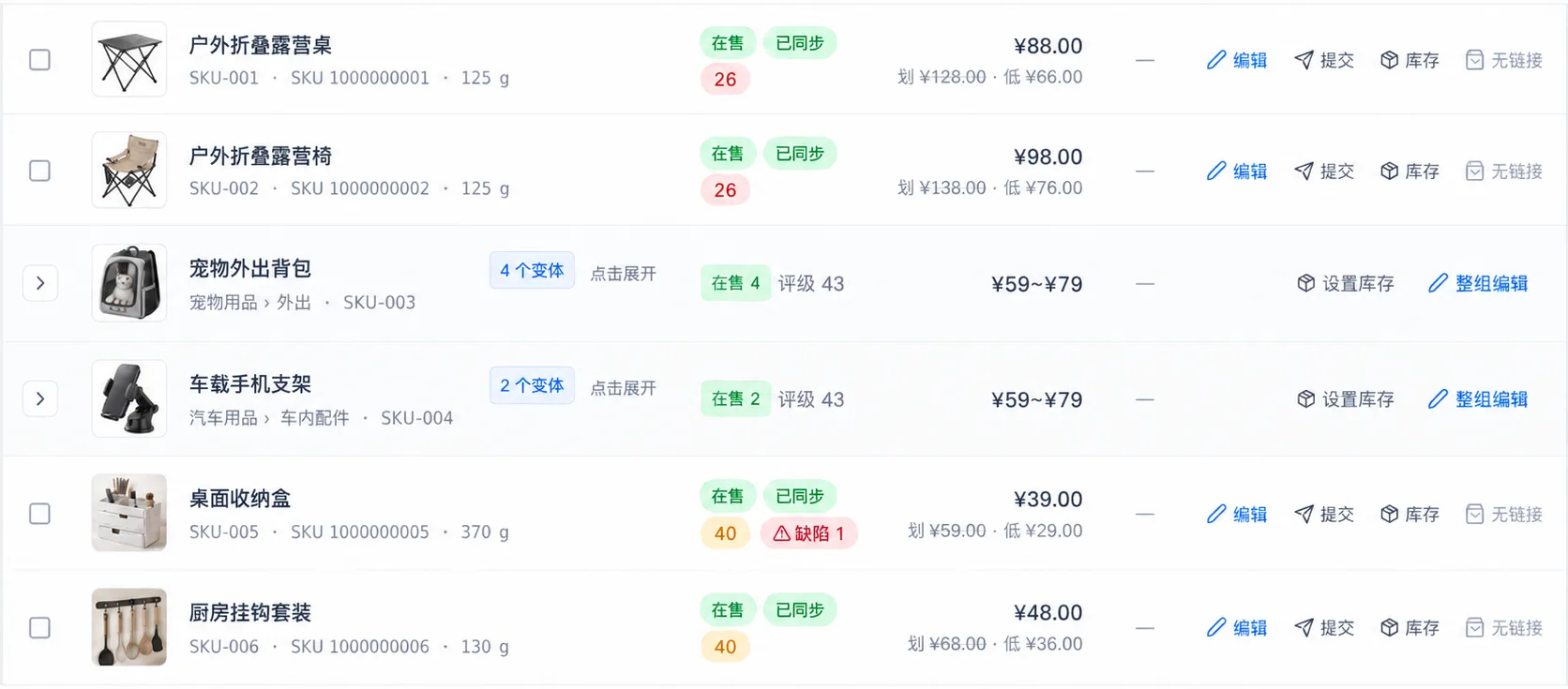Open the 库存 box icon for 桌面收纳盒
Viewport: 1568px width, 689px height.
click(1390, 514)
